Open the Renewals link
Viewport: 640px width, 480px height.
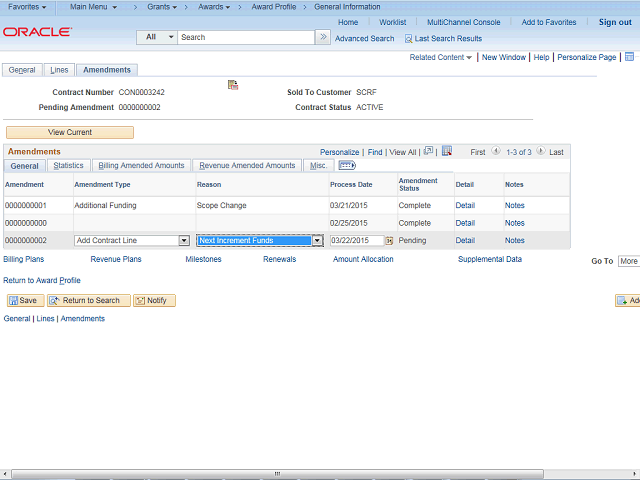pyautogui.click(x=280, y=259)
